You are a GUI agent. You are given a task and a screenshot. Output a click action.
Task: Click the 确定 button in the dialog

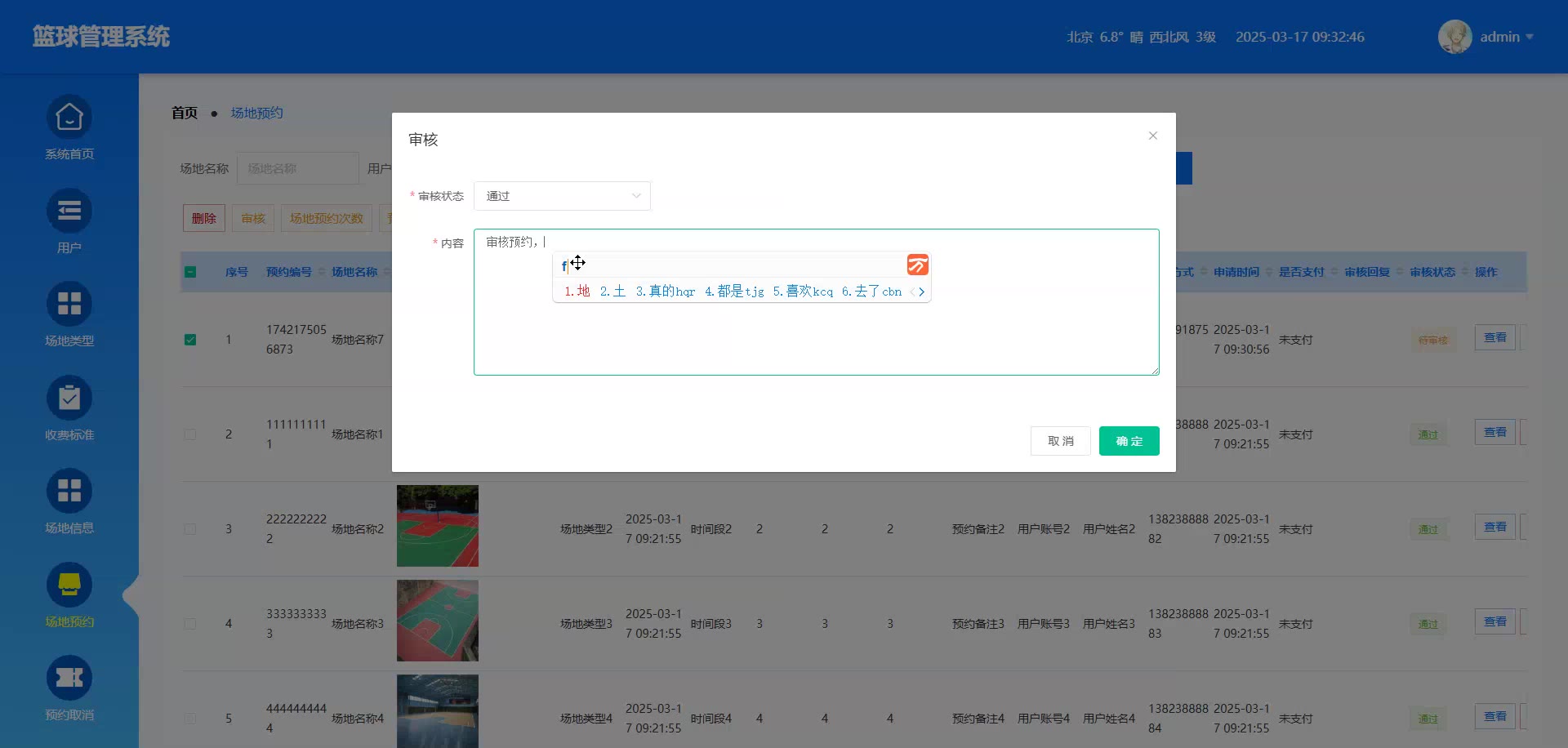tap(1129, 441)
